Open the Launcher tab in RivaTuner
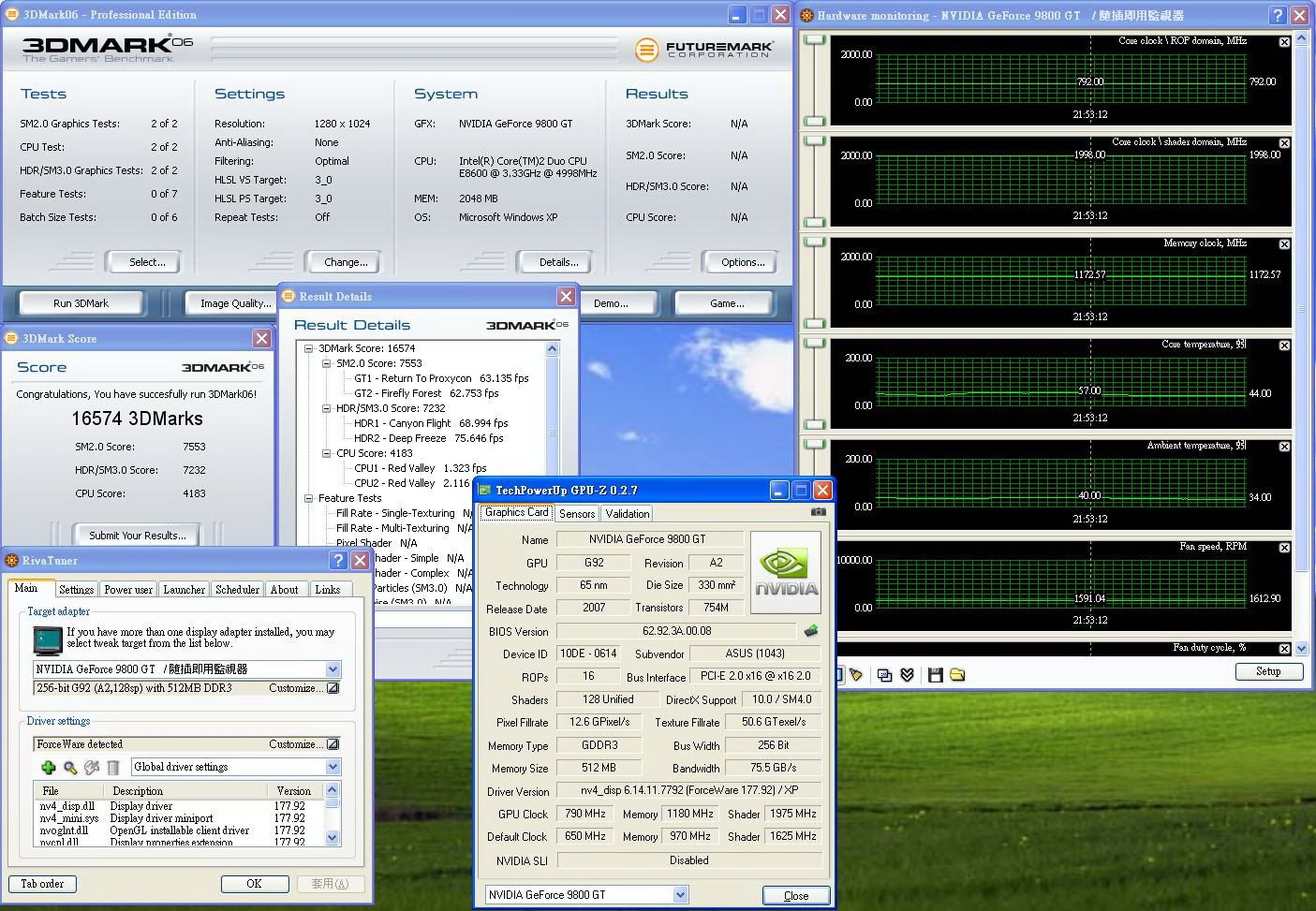This screenshot has width=1316, height=911. tap(185, 590)
